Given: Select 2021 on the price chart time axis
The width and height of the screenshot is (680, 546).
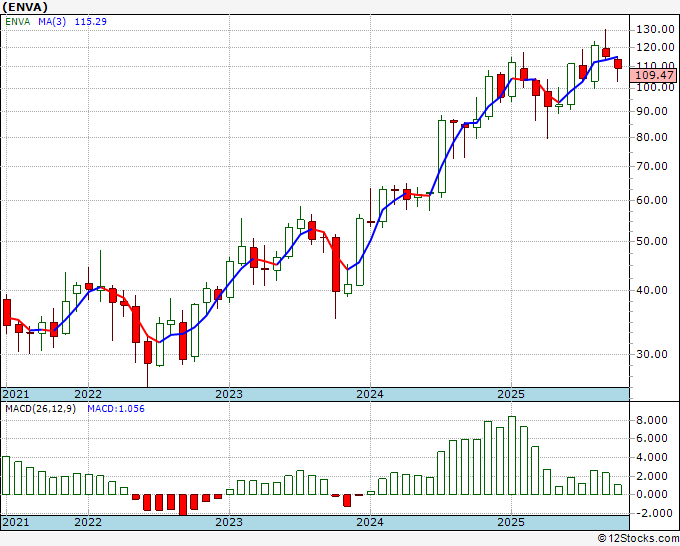Looking at the screenshot, I should click(x=16, y=394).
